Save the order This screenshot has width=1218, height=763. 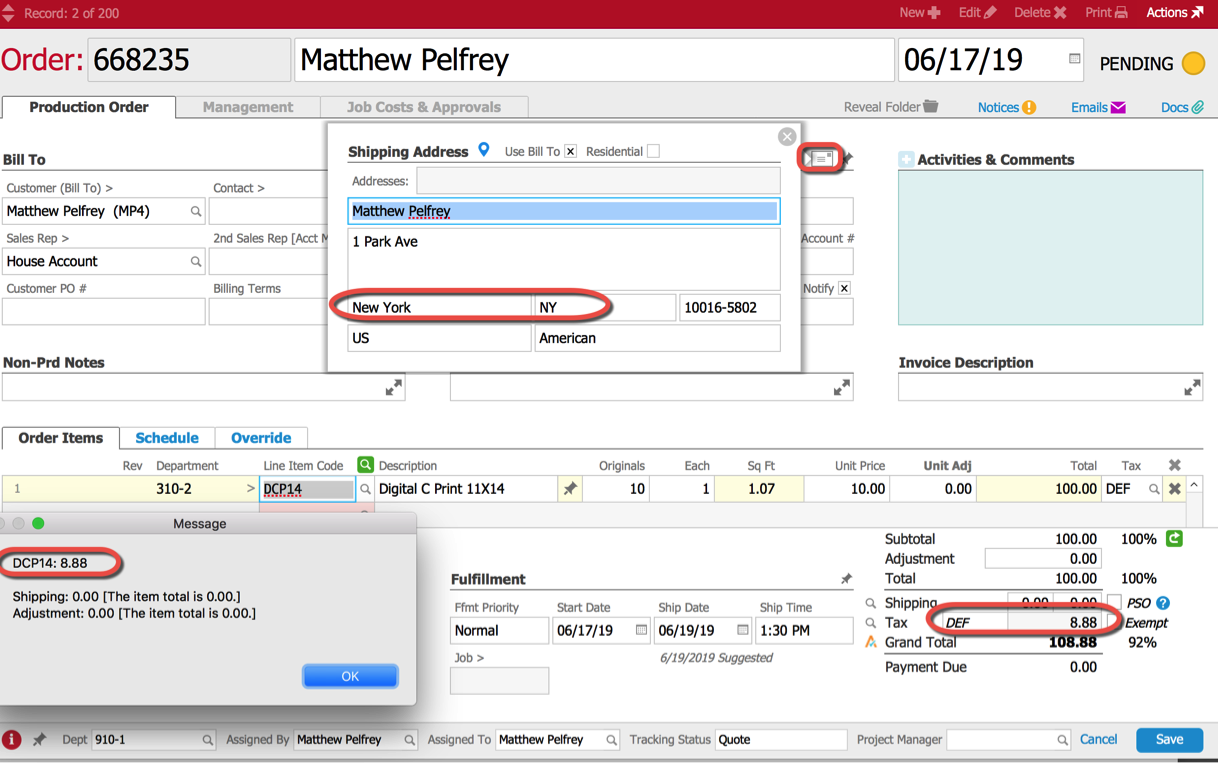[x=1169, y=740]
